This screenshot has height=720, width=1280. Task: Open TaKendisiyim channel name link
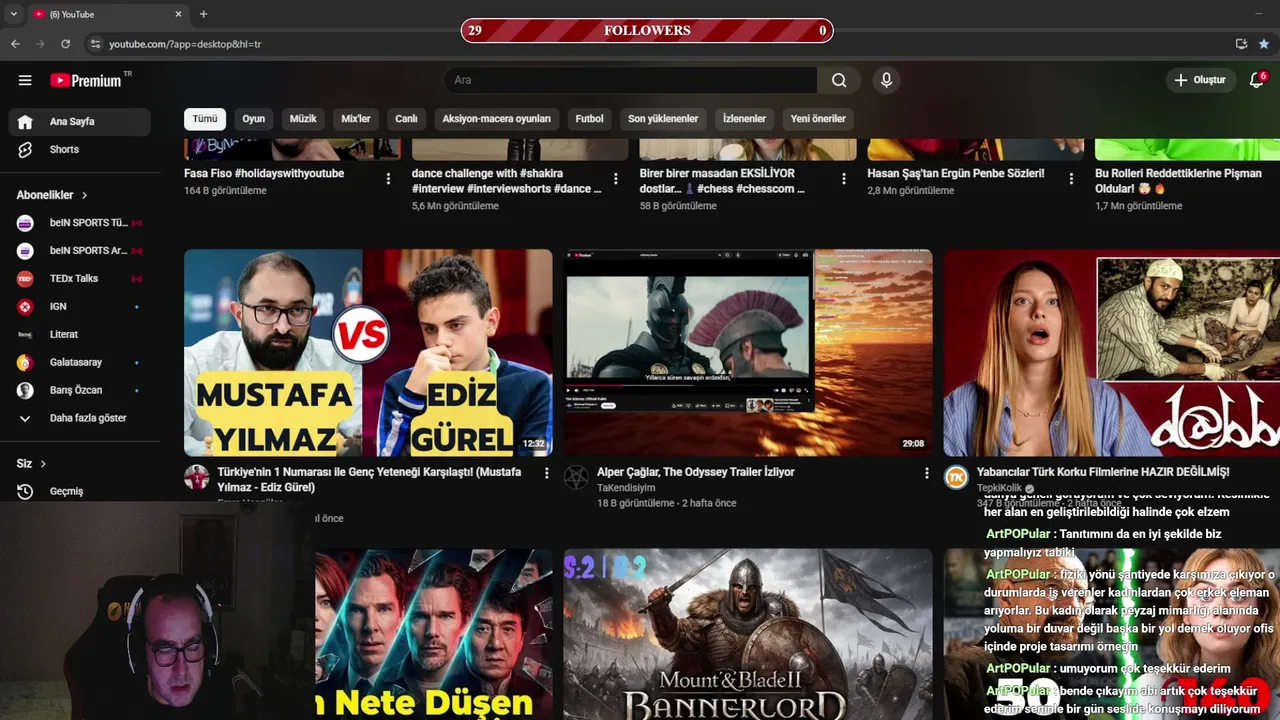(x=626, y=488)
